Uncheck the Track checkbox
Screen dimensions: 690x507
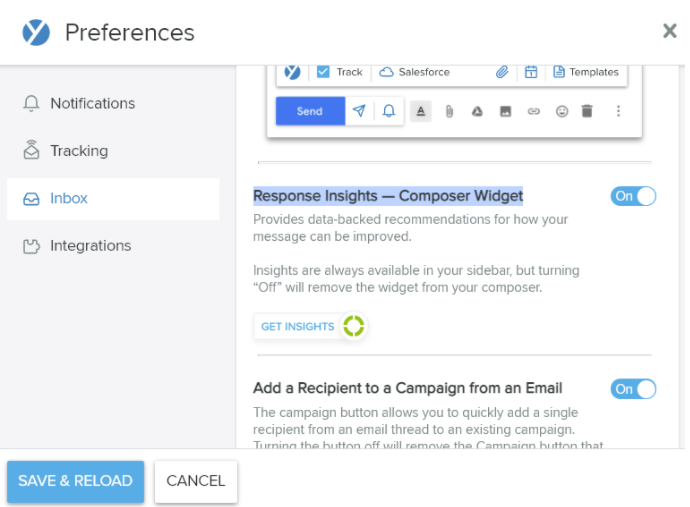(323, 72)
